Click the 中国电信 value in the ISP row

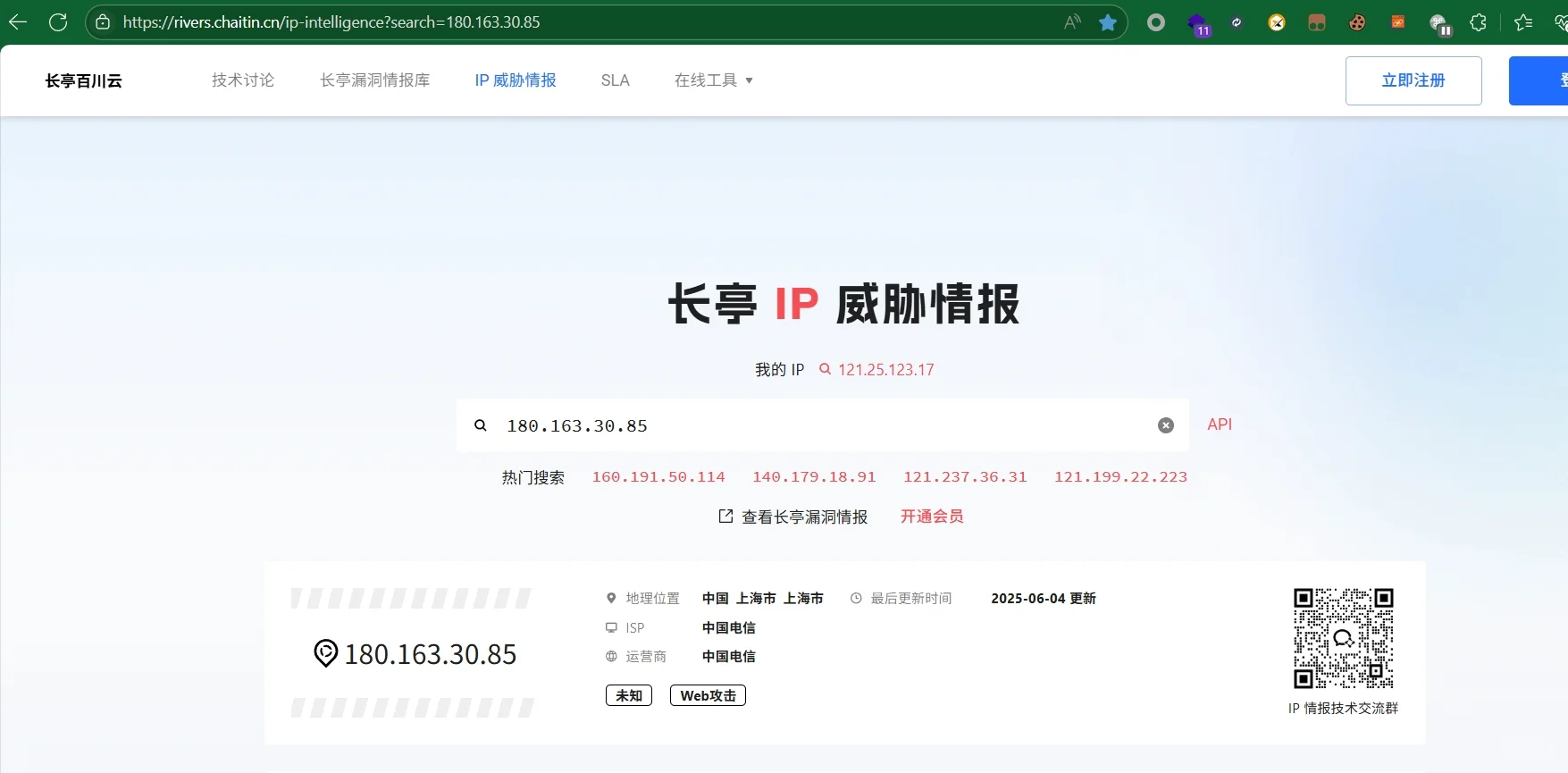tap(729, 628)
